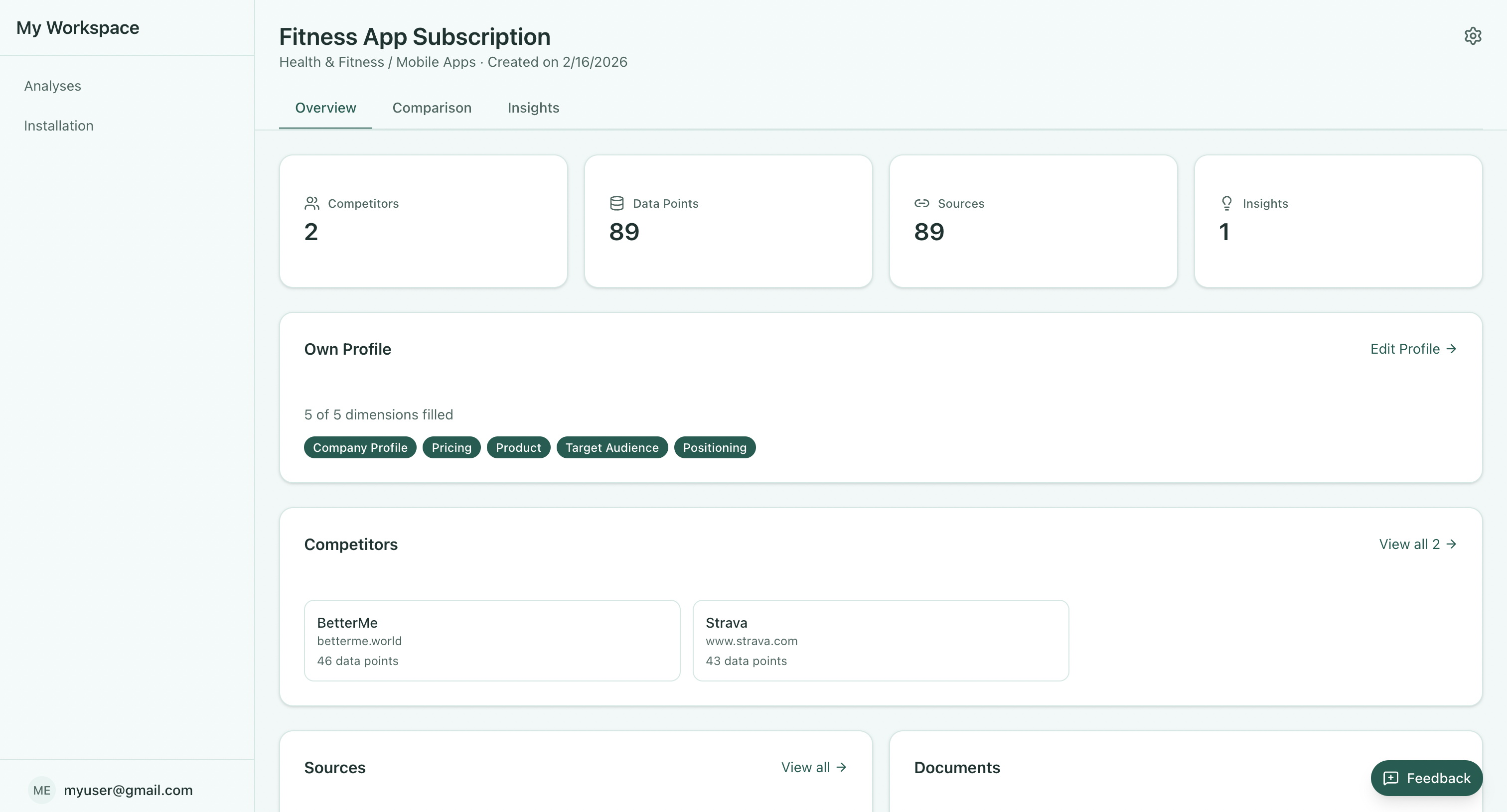Click the ME user avatar
Image resolution: width=1507 pixels, height=812 pixels.
coord(41,791)
